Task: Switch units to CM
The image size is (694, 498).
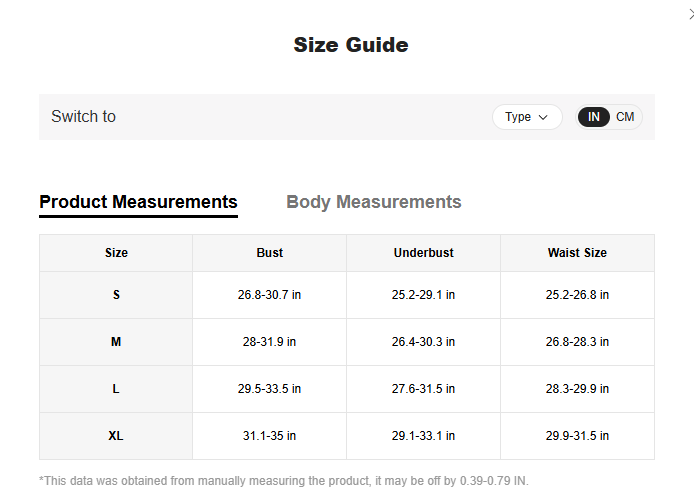Action: (x=625, y=117)
